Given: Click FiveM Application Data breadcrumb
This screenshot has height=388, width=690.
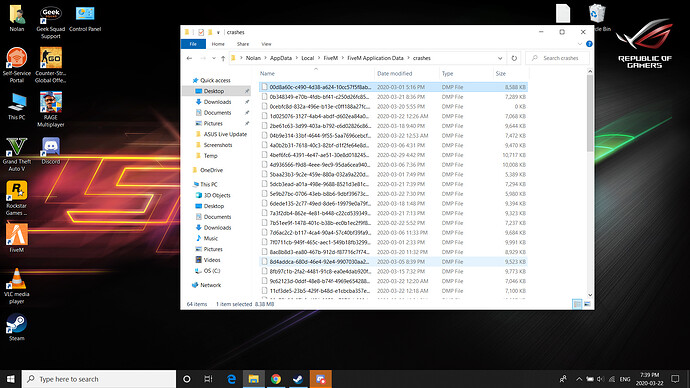Looking at the screenshot, I should (x=375, y=58).
